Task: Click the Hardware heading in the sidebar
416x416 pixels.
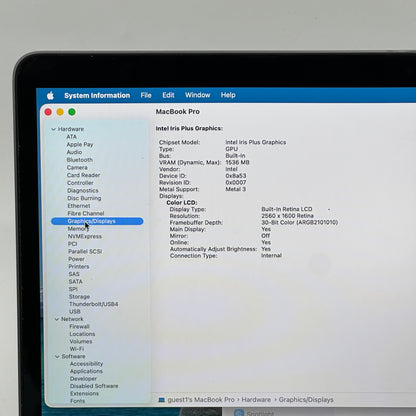Action: click(71, 129)
